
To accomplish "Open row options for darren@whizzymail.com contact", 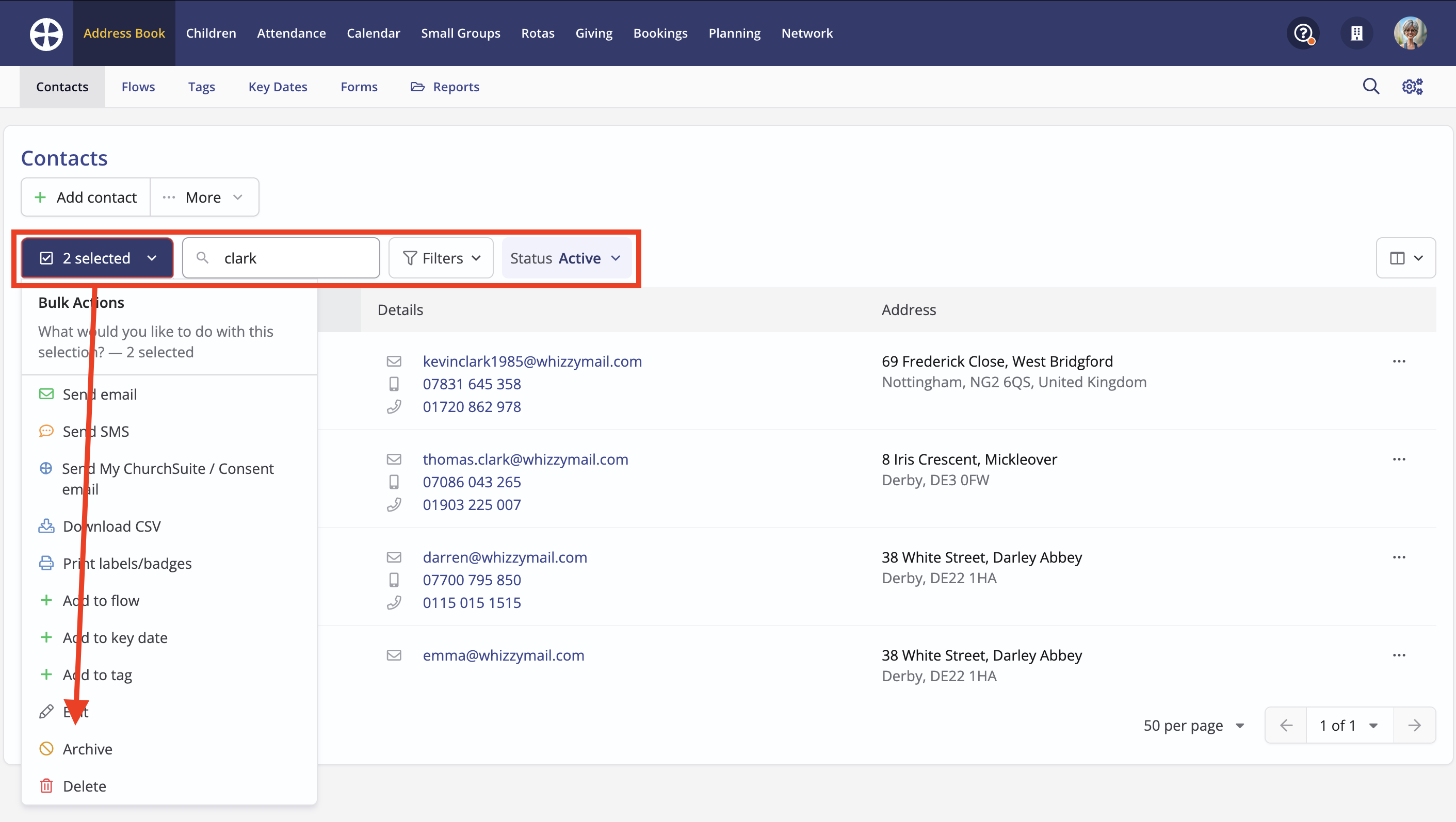I will click(1399, 557).
